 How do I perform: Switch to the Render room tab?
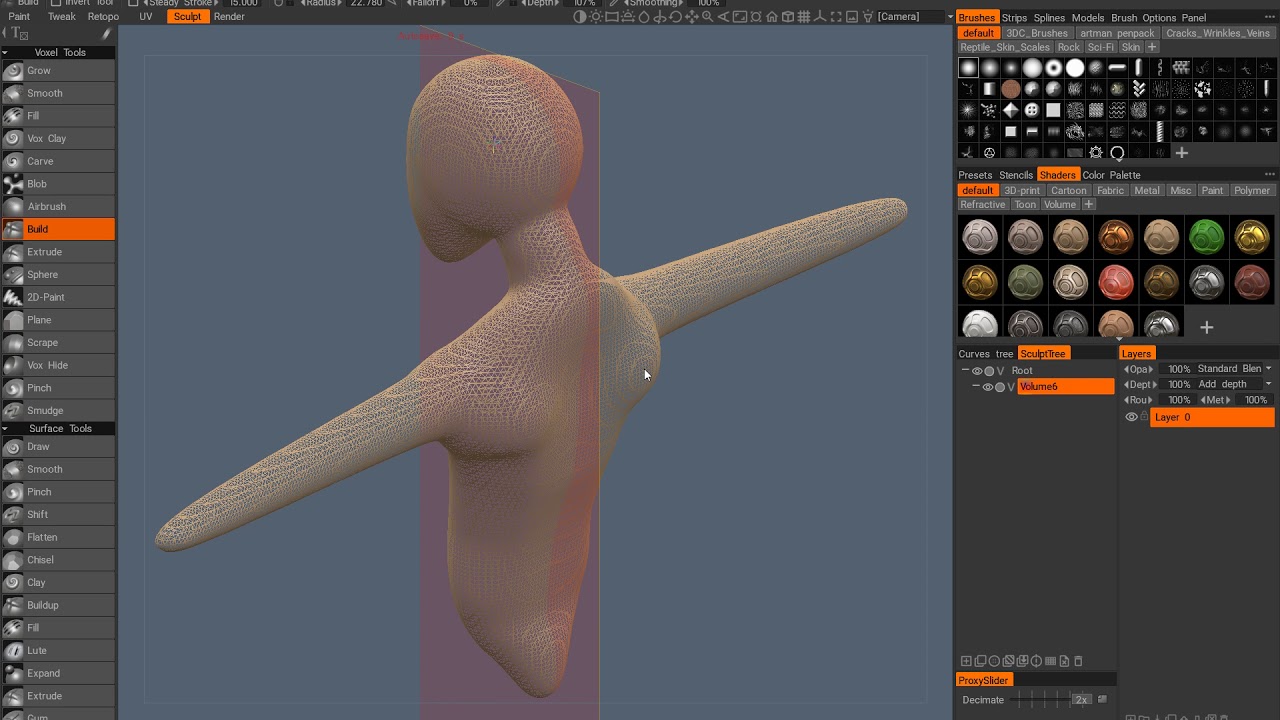coord(229,17)
